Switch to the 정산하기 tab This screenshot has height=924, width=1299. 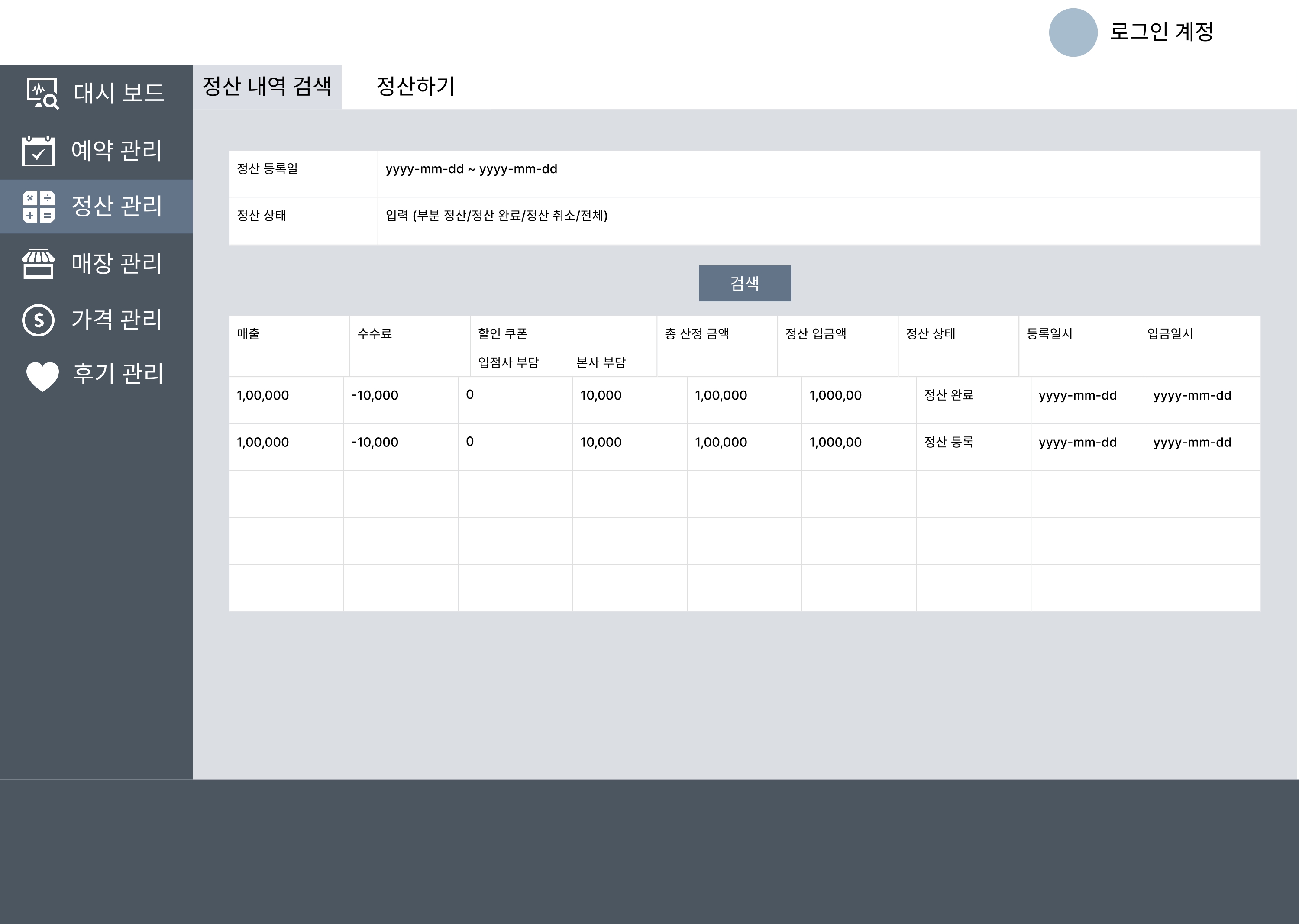416,87
